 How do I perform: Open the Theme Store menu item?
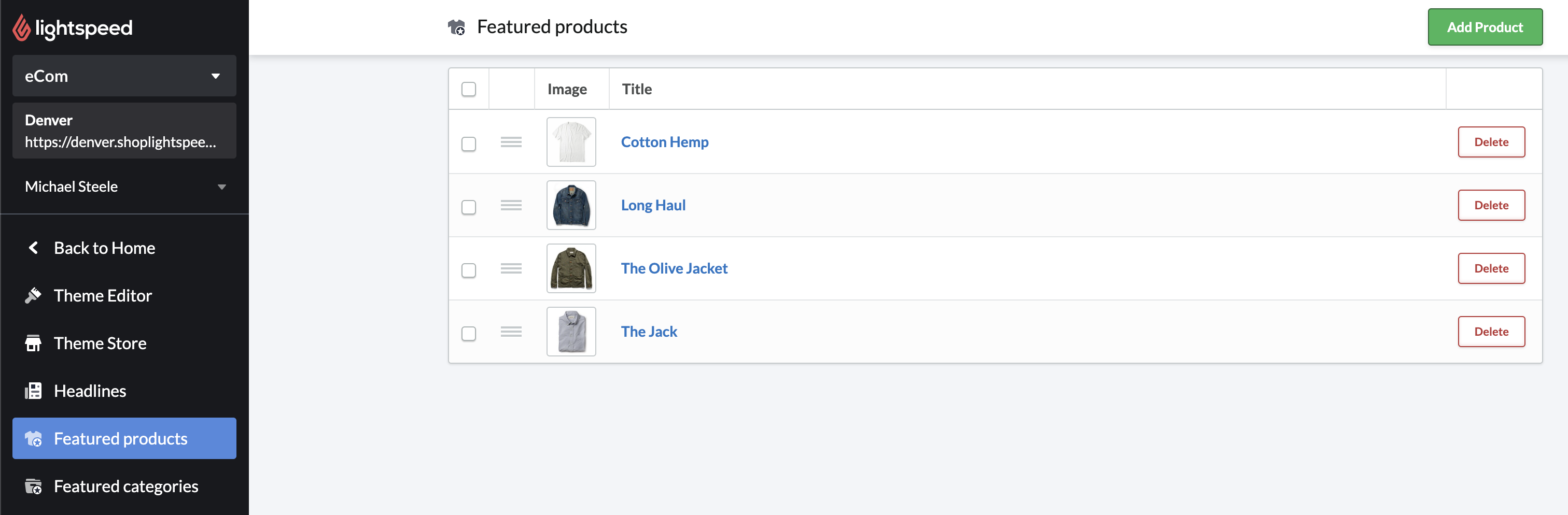pos(100,344)
